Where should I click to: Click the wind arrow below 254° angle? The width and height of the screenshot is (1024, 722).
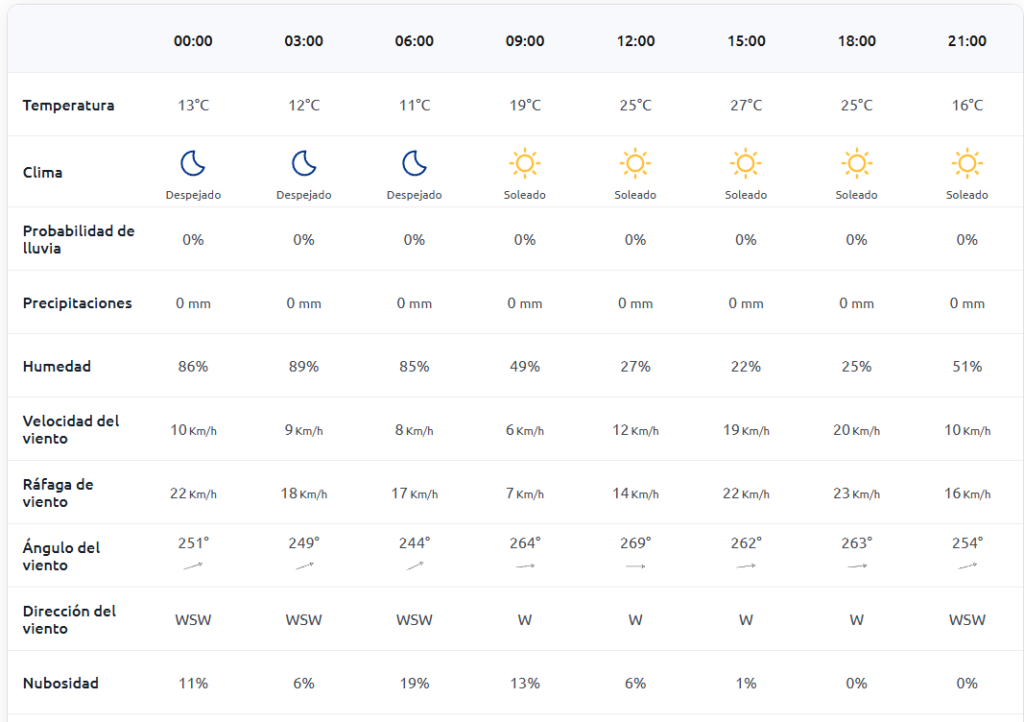pyautogui.click(x=967, y=566)
